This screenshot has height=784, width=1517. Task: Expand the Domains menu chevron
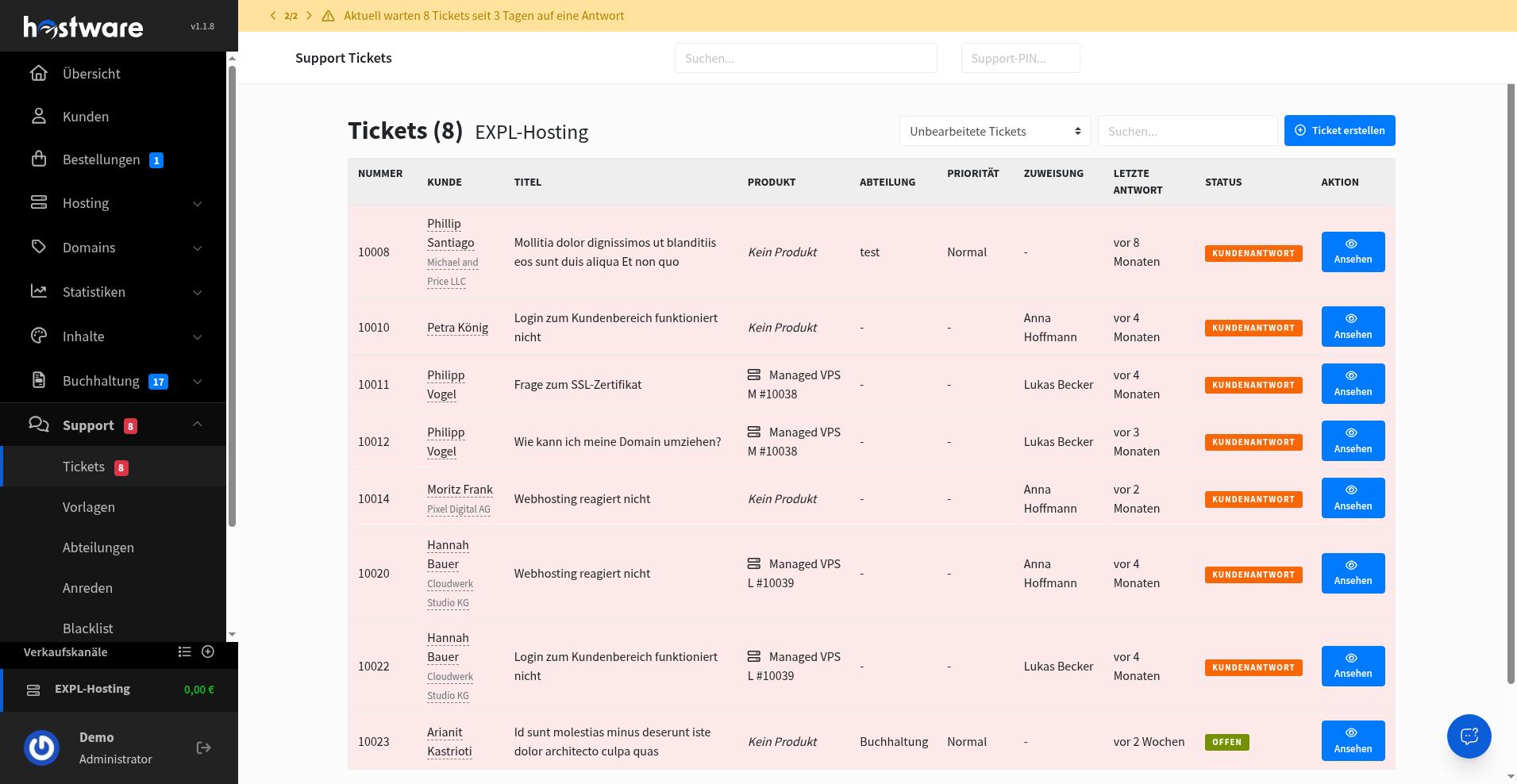[197, 248]
